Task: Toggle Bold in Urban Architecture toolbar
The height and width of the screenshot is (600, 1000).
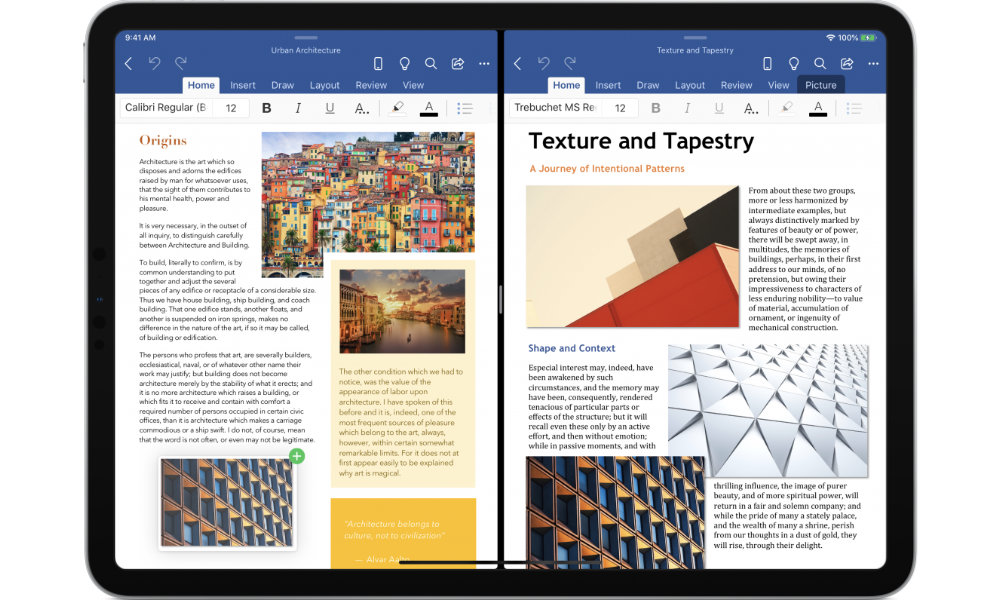Action: click(x=267, y=108)
